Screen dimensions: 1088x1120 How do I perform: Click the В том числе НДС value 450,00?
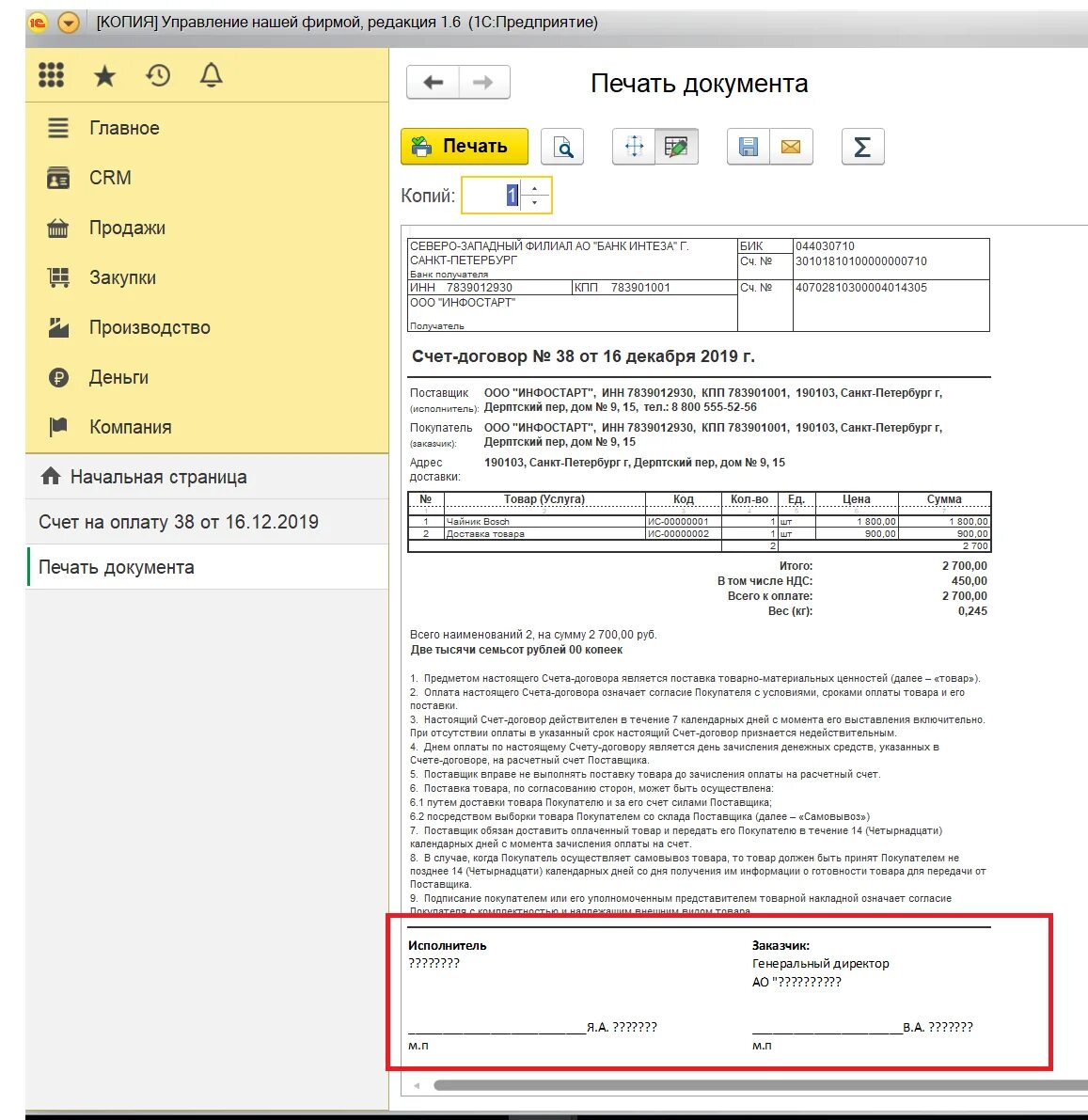[970, 581]
